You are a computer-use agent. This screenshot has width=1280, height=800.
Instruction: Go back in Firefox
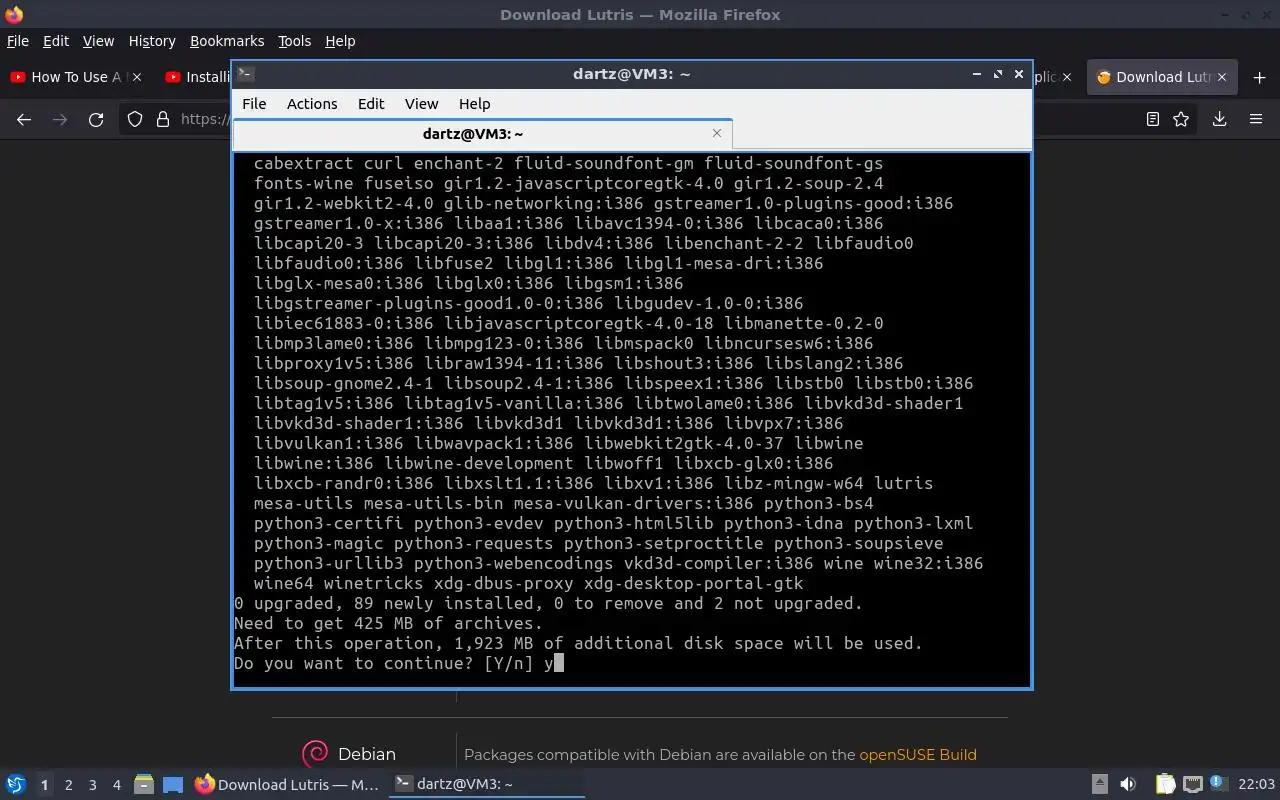(24, 119)
